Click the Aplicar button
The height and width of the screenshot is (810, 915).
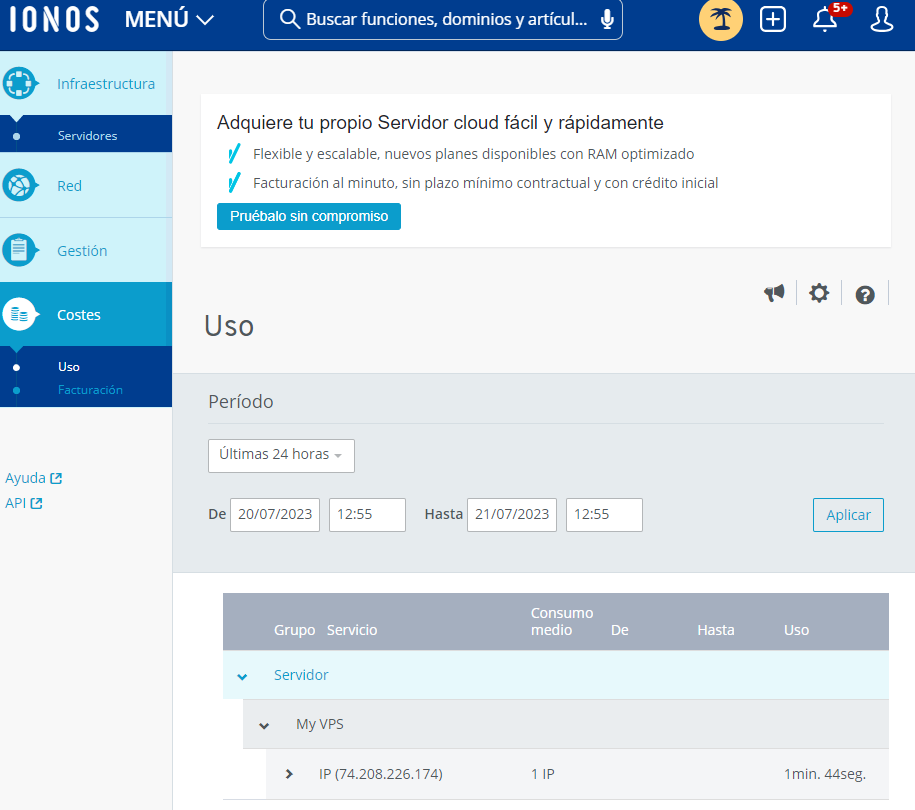848,515
